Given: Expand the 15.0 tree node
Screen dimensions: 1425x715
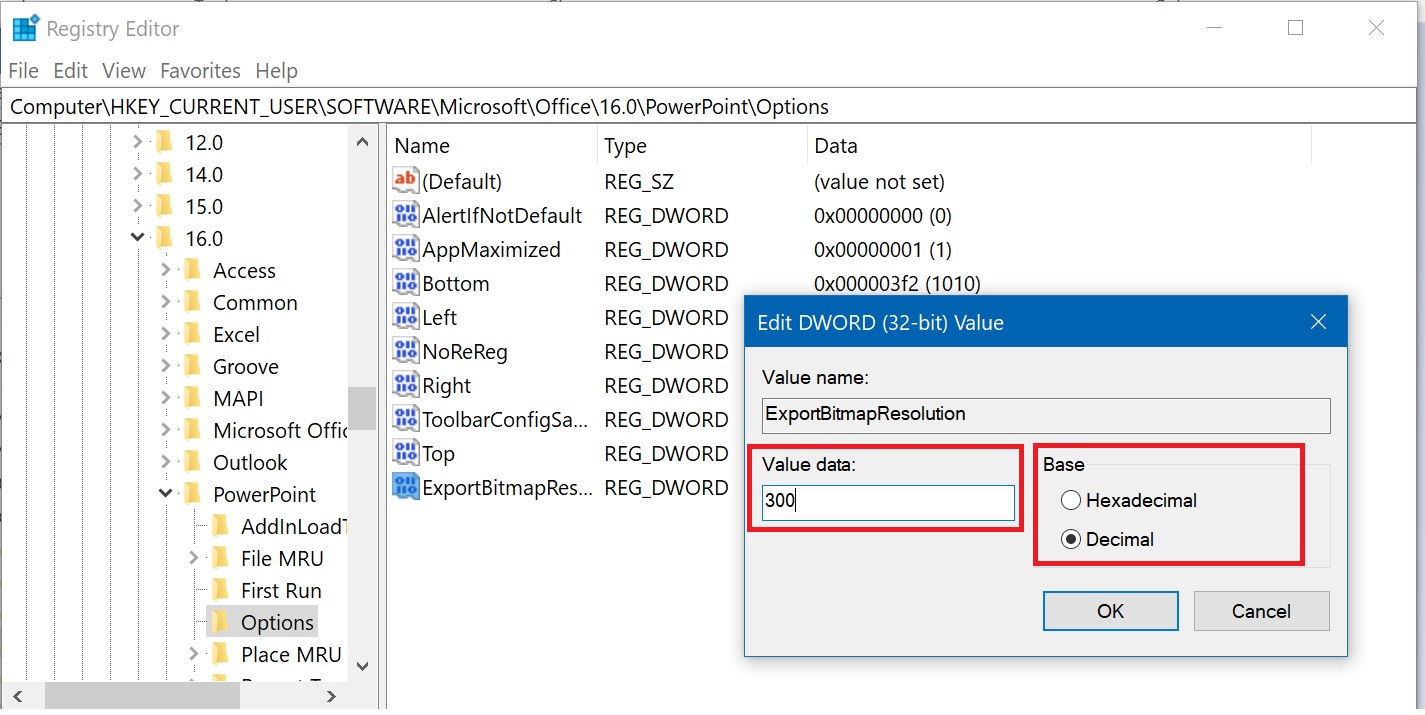Looking at the screenshot, I should 138,207.
